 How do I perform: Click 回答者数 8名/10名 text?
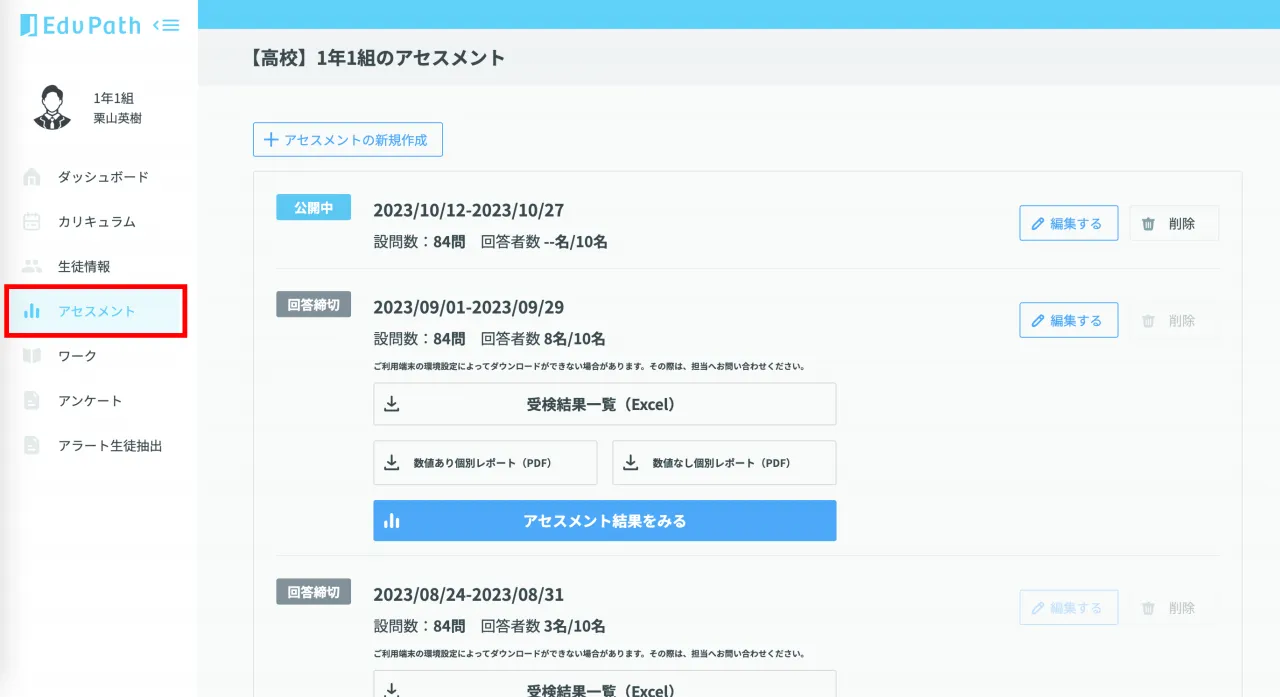[x=543, y=339]
